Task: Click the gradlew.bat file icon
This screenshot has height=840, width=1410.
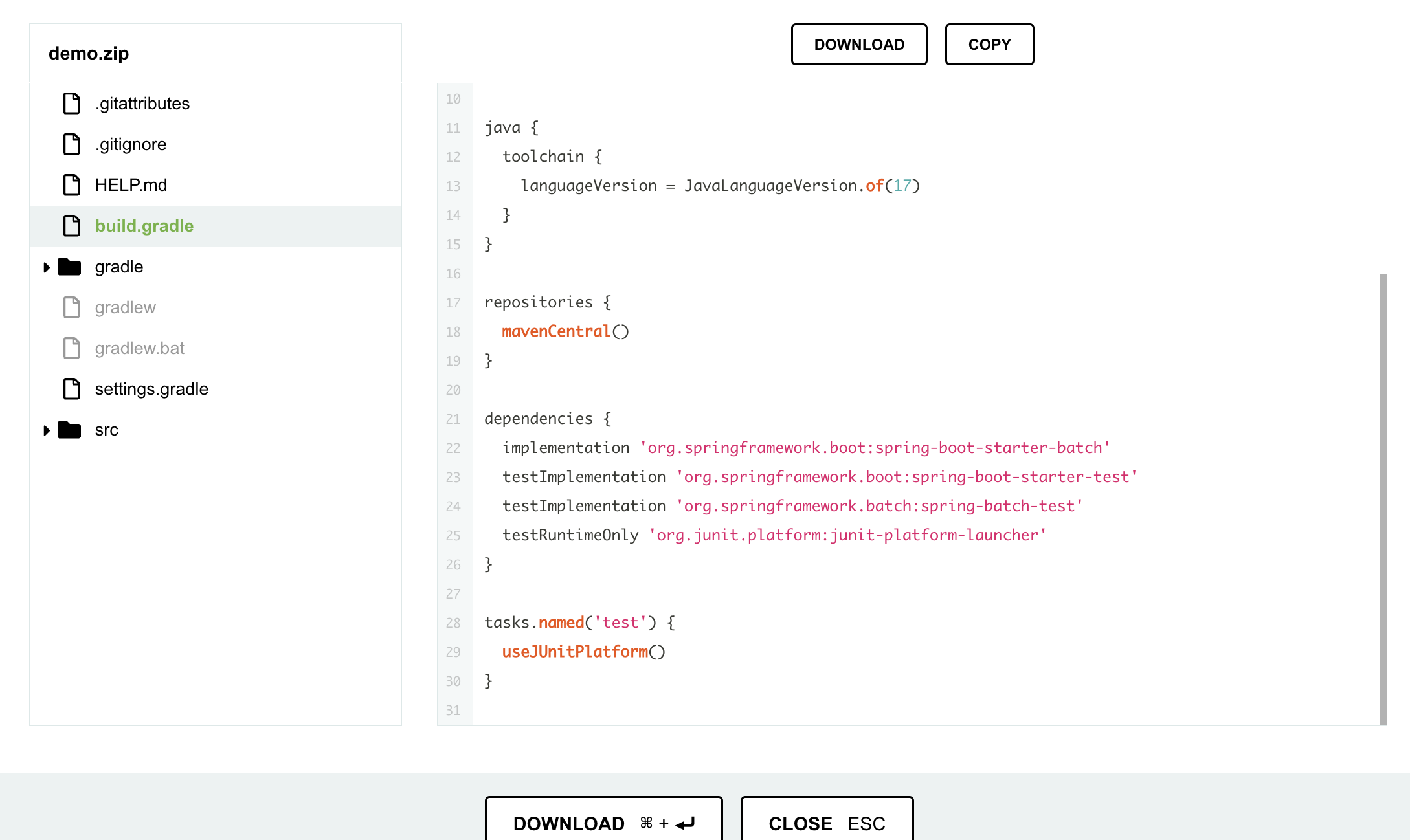Action: (71, 348)
